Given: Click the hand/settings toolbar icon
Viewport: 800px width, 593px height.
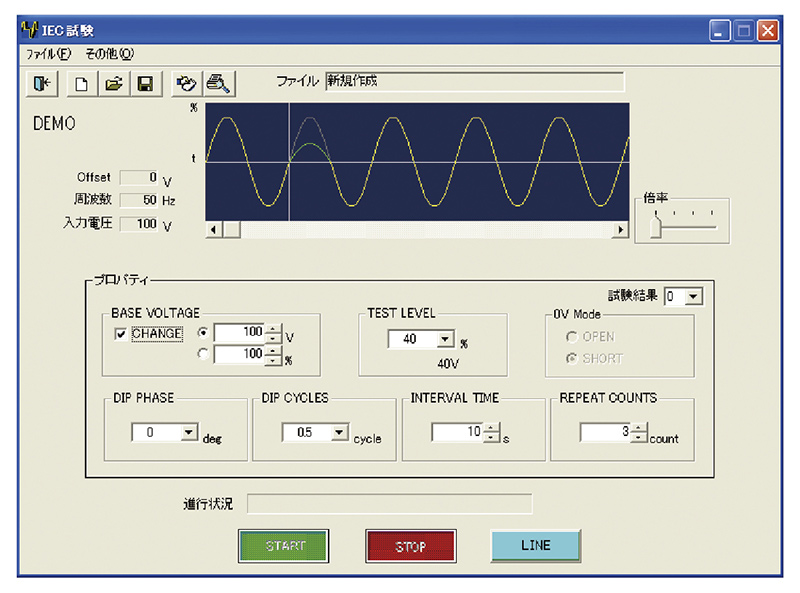Looking at the screenshot, I should (187, 84).
